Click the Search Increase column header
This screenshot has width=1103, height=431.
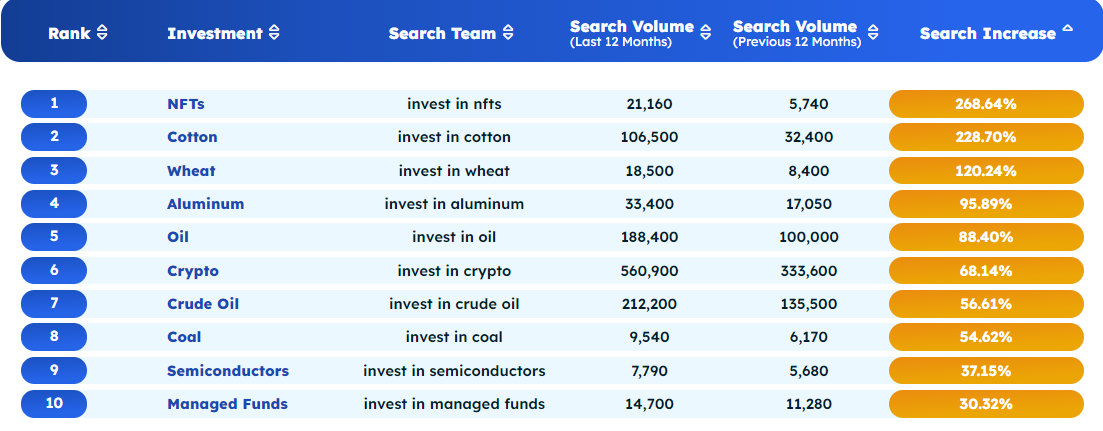click(987, 34)
